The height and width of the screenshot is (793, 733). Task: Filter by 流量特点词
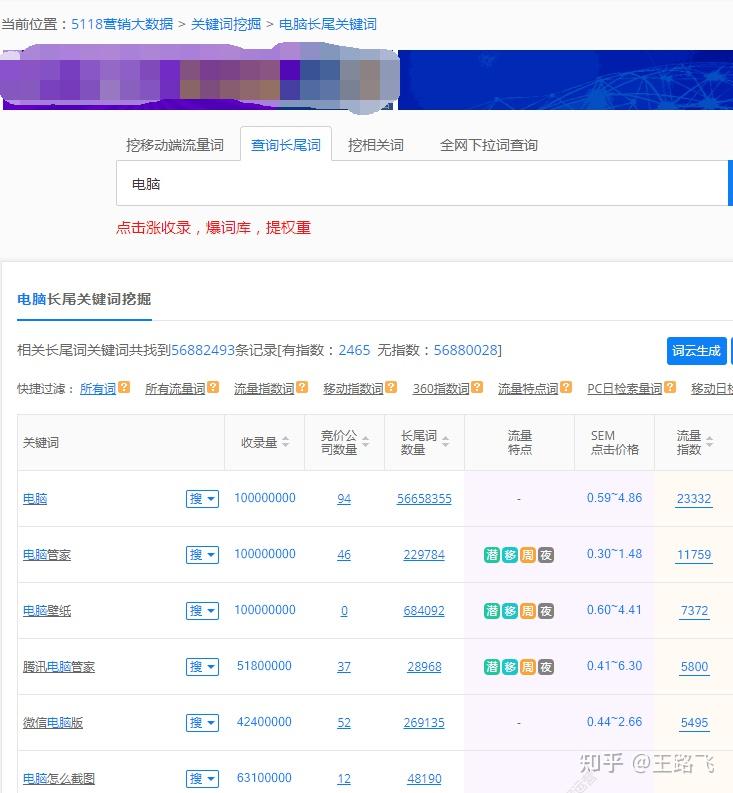528,389
